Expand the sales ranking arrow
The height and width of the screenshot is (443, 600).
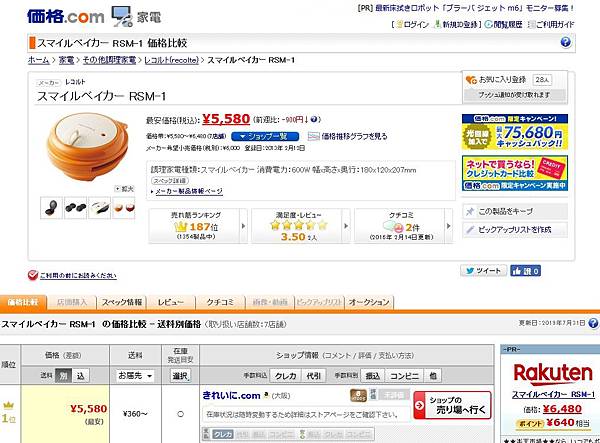click(x=243, y=226)
